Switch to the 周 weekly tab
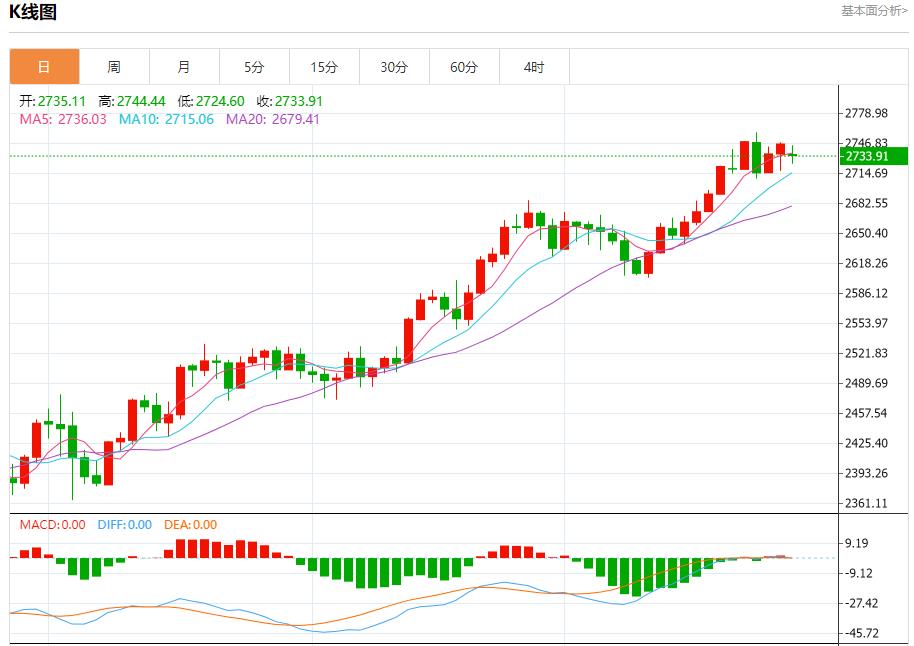The height and width of the screenshot is (646, 914). (114, 67)
